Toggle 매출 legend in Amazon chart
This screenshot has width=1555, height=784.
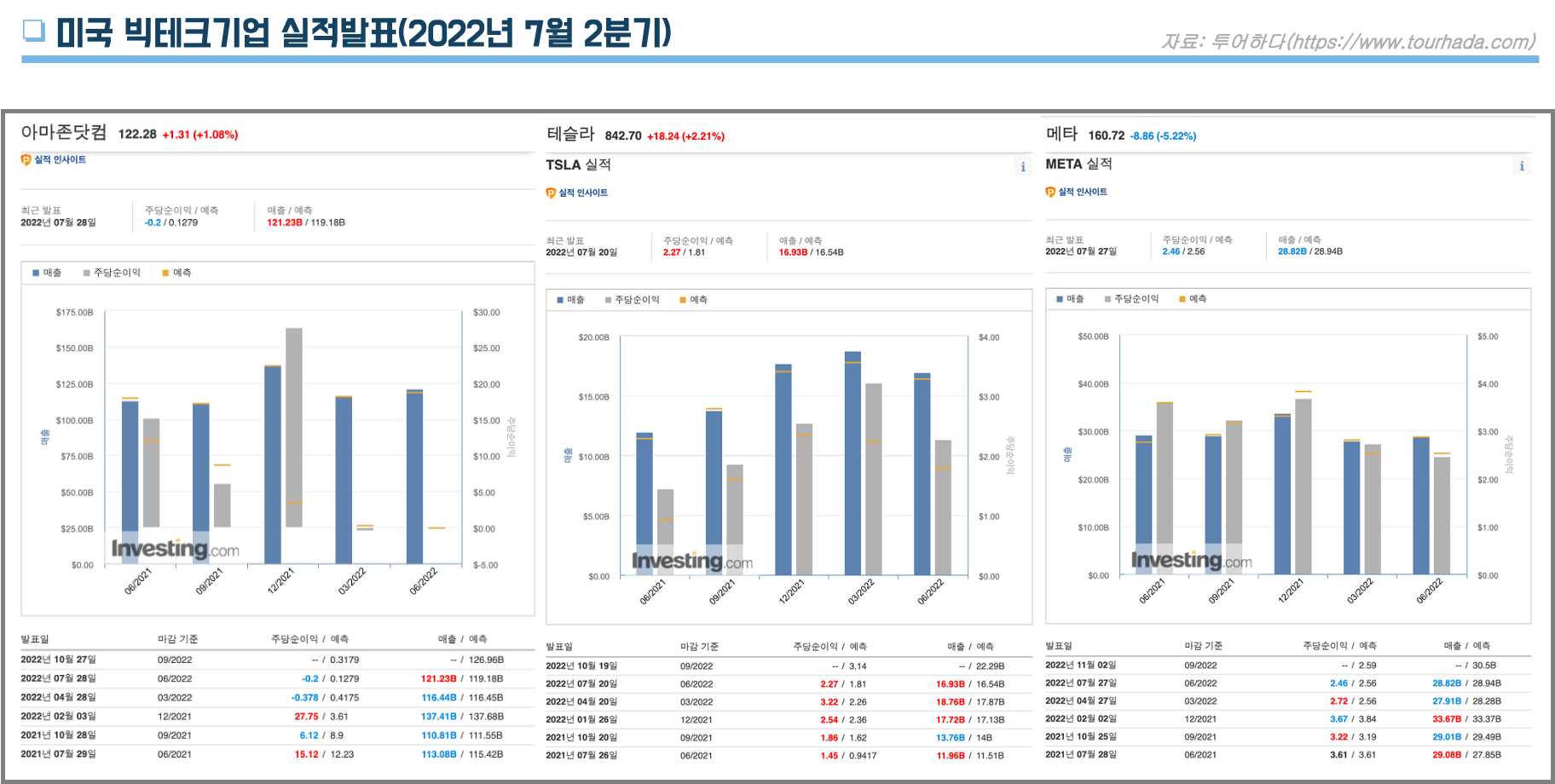[47, 273]
